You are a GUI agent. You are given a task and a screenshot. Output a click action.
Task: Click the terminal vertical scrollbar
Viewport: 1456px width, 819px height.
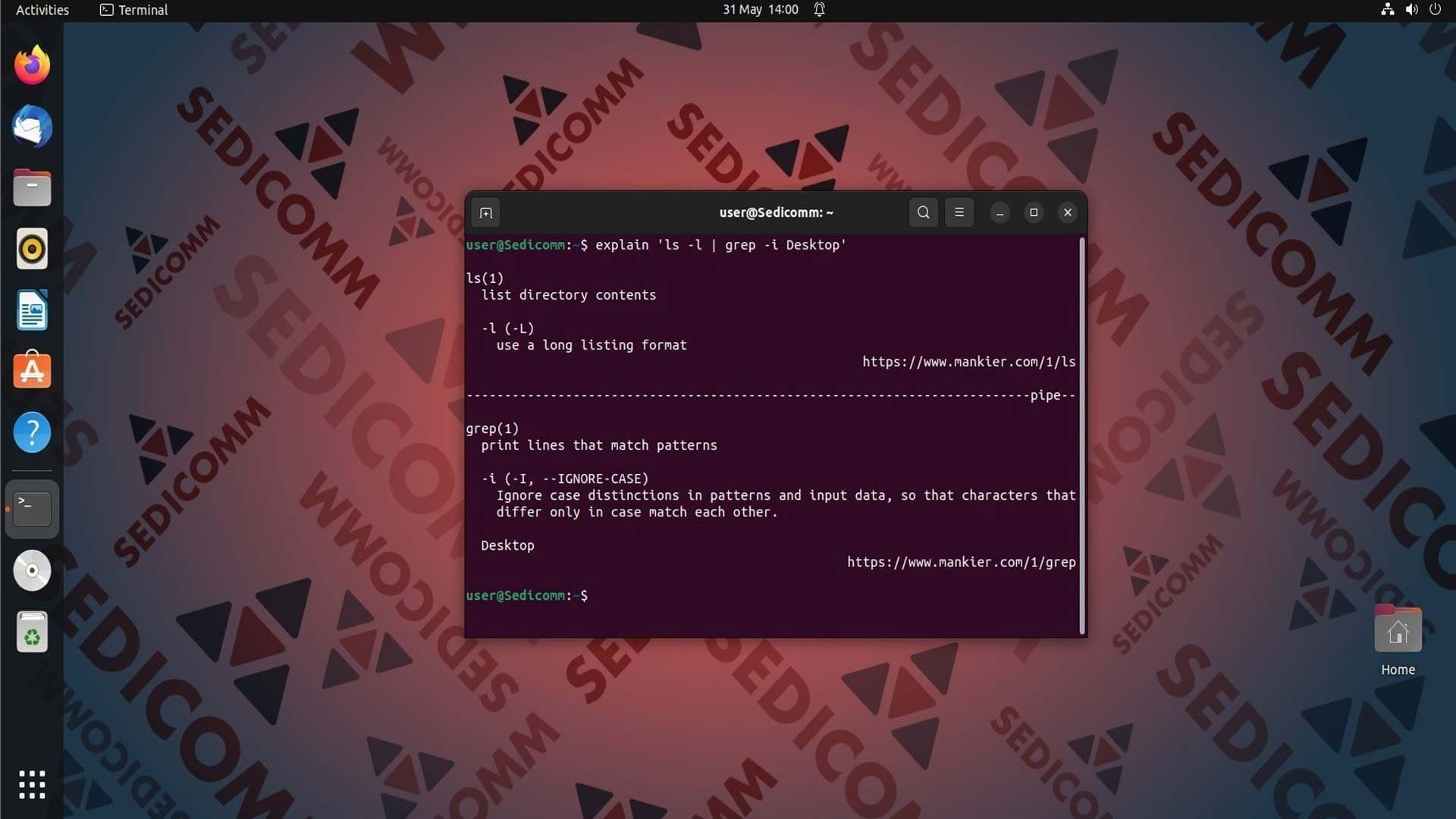(x=1081, y=436)
